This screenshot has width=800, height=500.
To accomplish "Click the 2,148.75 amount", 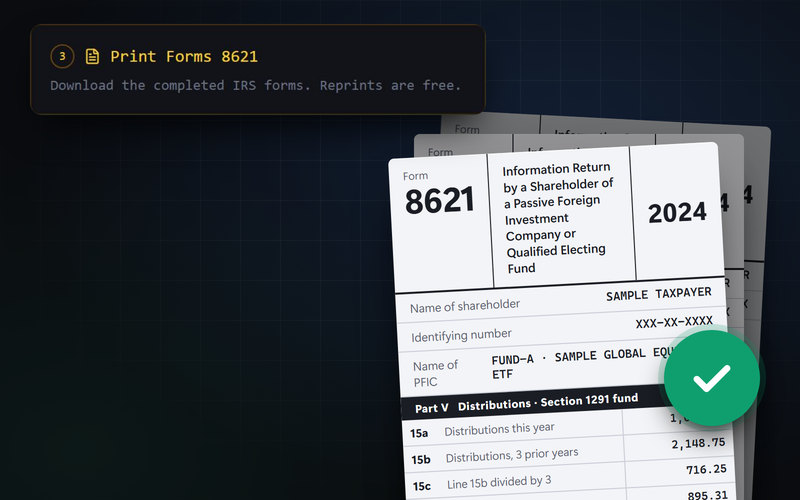I will pyautogui.click(x=698, y=443).
